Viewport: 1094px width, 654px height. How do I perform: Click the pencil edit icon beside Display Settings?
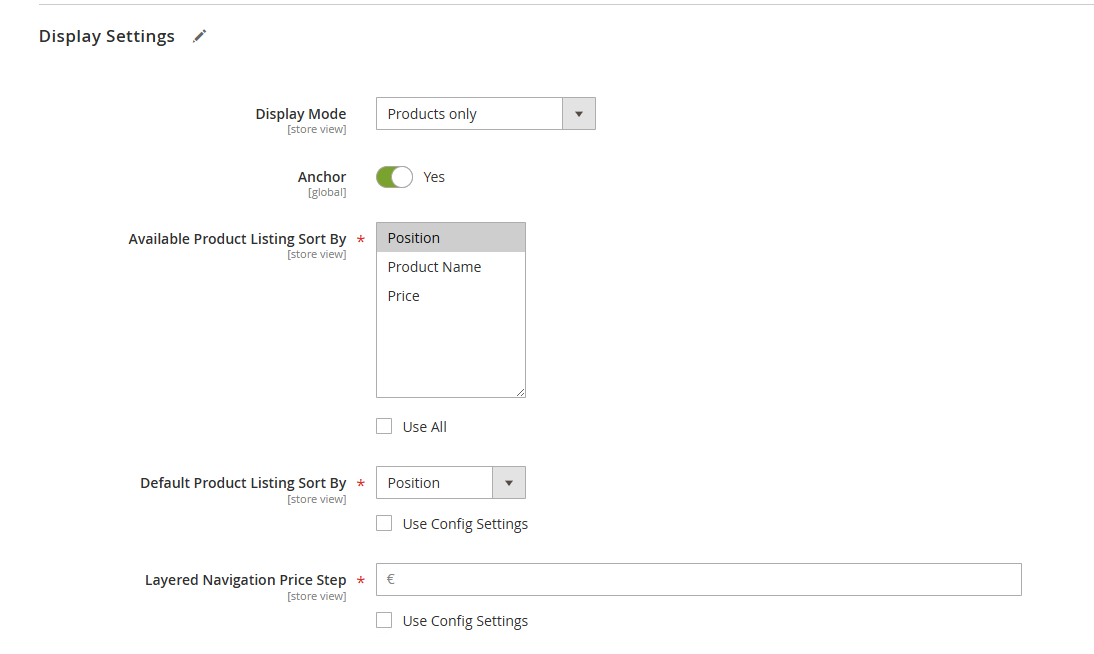[x=200, y=37]
